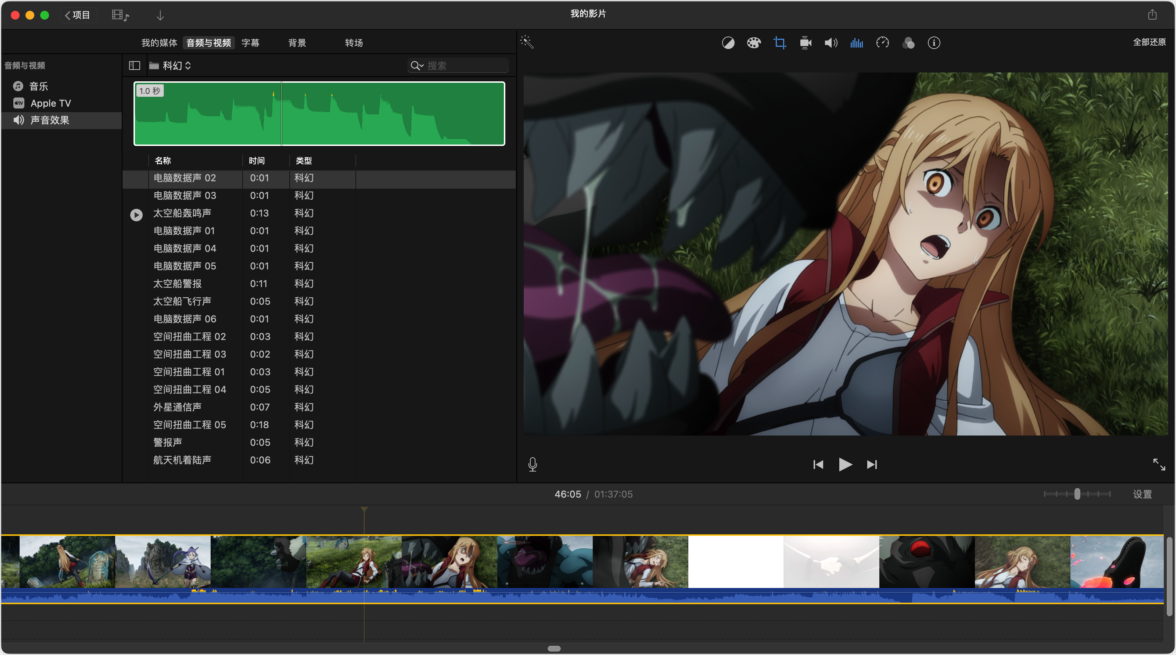Select 空间扭曲工程 02 sound effect
The width and height of the screenshot is (1176, 655).
tap(319, 337)
